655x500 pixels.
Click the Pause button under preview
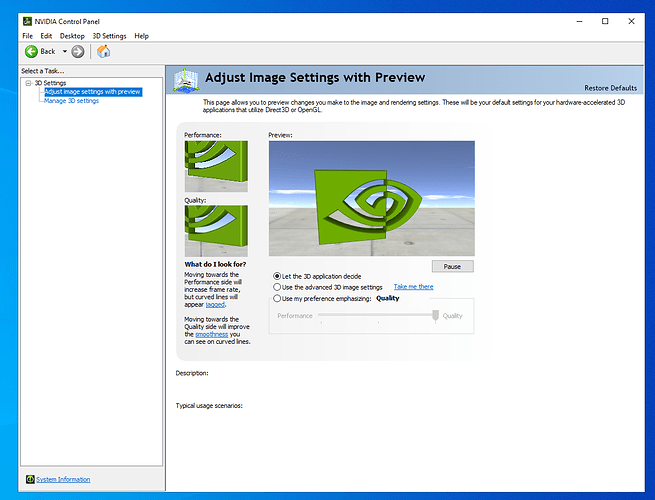(452, 266)
